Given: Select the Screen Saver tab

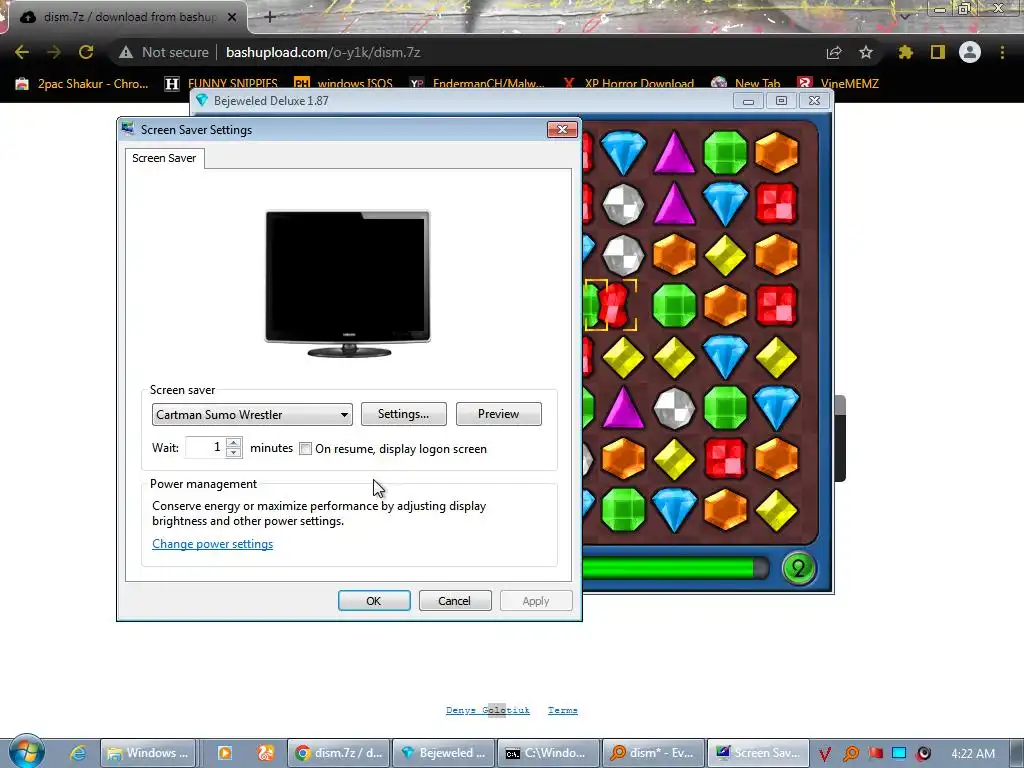Looking at the screenshot, I should coord(164,158).
